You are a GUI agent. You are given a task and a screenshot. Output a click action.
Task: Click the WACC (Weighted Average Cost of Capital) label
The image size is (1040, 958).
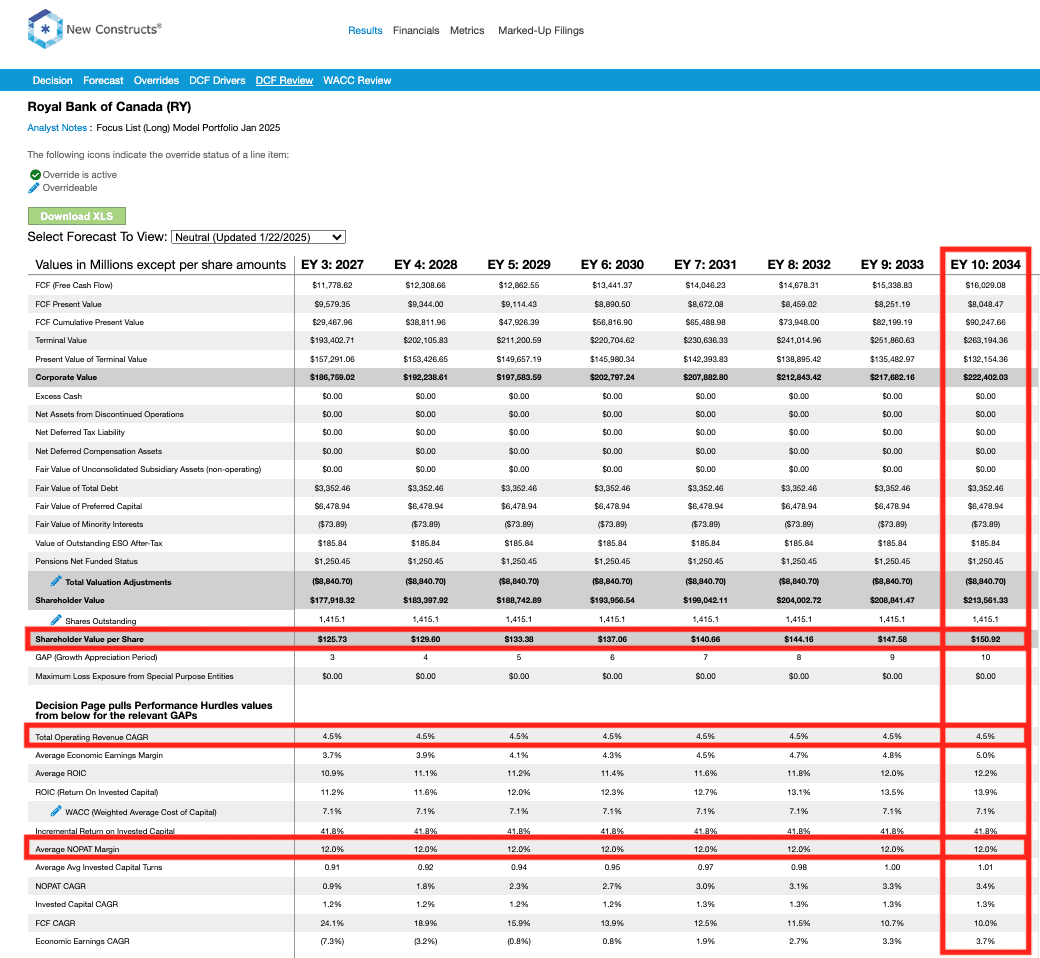[x=141, y=812]
